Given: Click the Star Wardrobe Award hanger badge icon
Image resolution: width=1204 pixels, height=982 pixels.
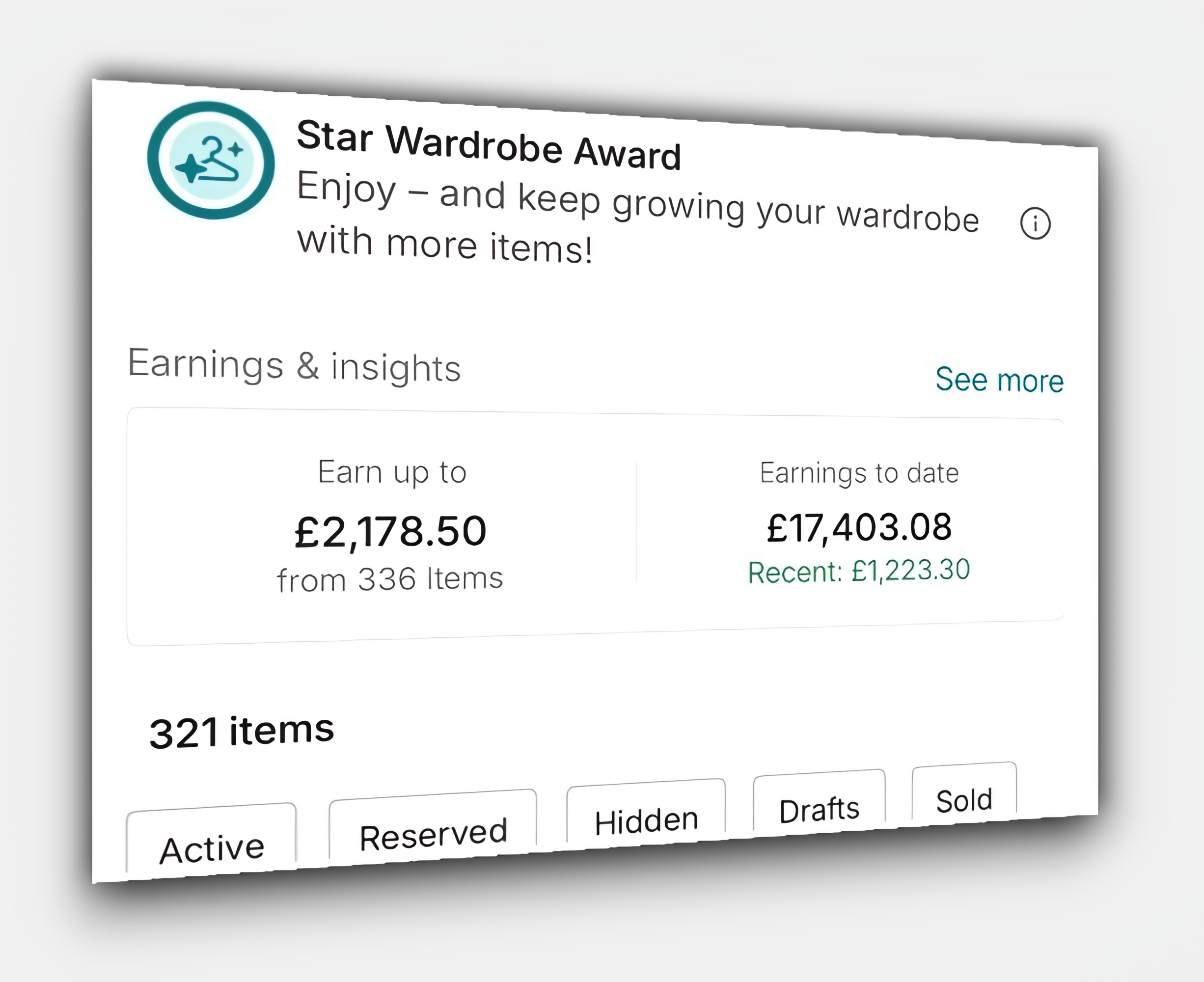Looking at the screenshot, I should (x=211, y=160).
